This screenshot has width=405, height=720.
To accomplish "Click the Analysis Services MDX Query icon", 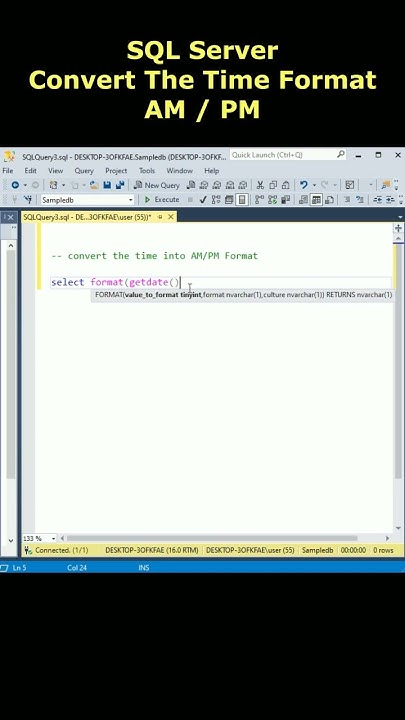I will [204, 185].
